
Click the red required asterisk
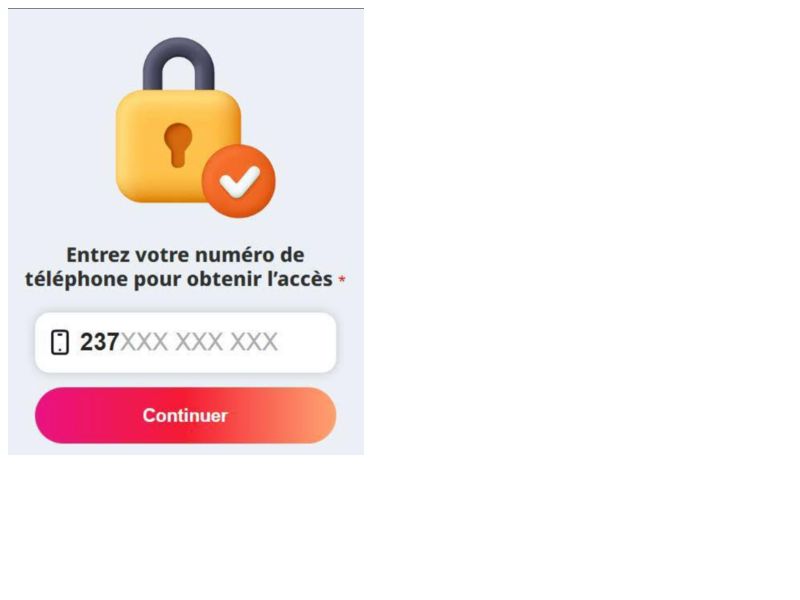(342, 281)
